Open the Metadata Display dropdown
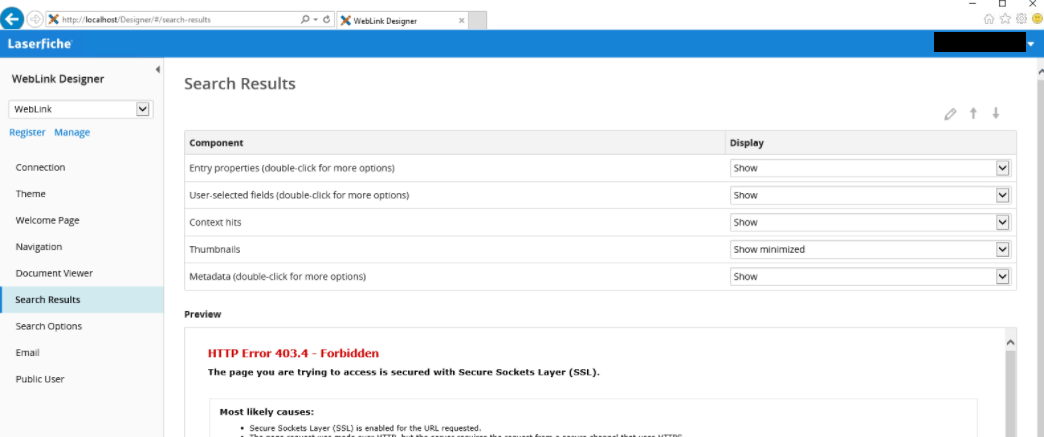The height and width of the screenshot is (437, 1044). [870, 276]
